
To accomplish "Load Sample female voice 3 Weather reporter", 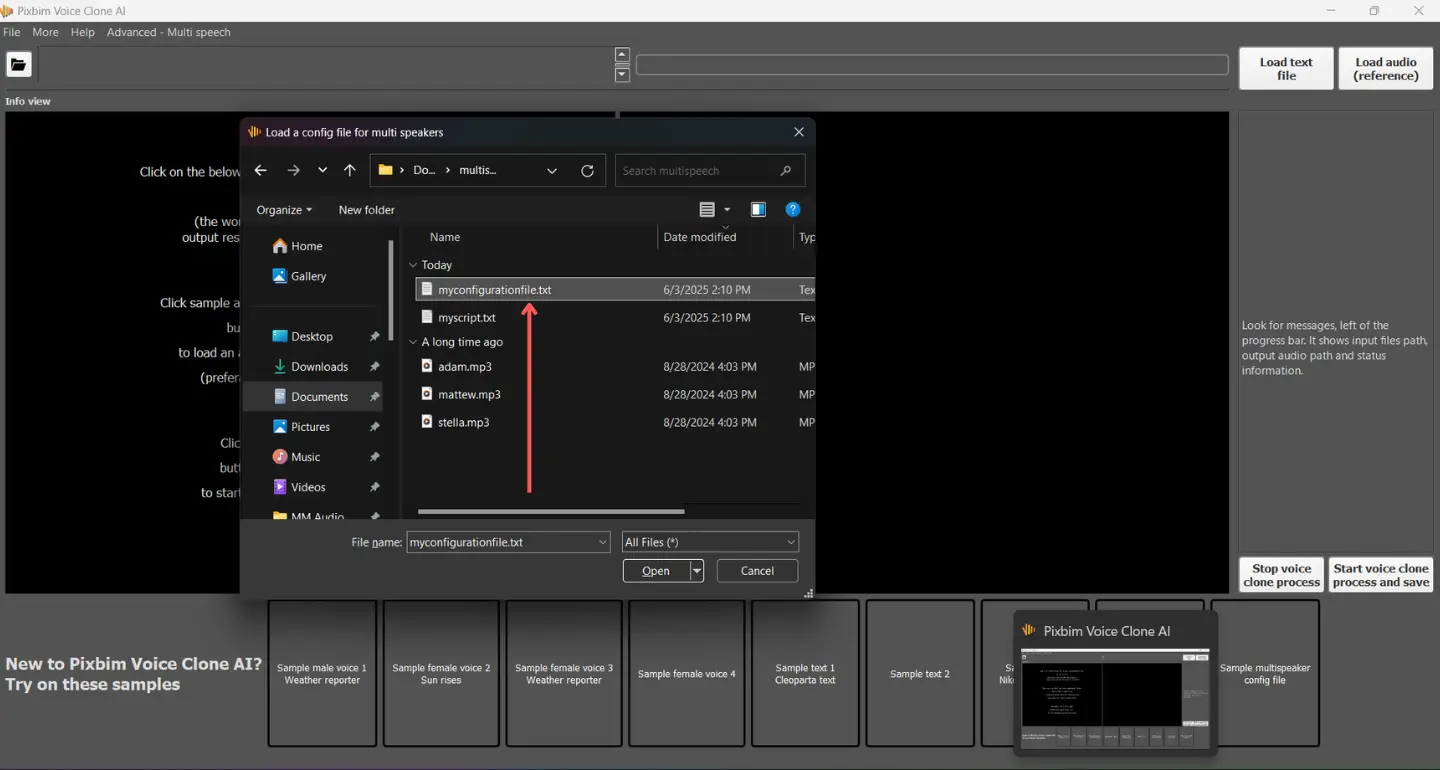I will point(564,673).
